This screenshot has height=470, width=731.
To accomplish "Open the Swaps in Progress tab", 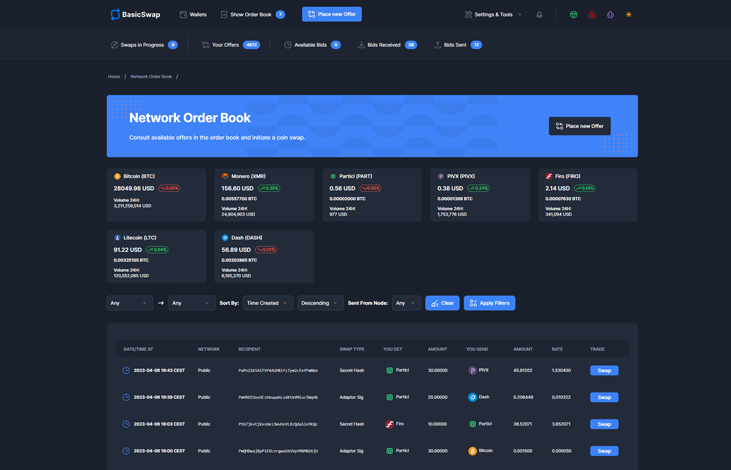I will pyautogui.click(x=143, y=45).
